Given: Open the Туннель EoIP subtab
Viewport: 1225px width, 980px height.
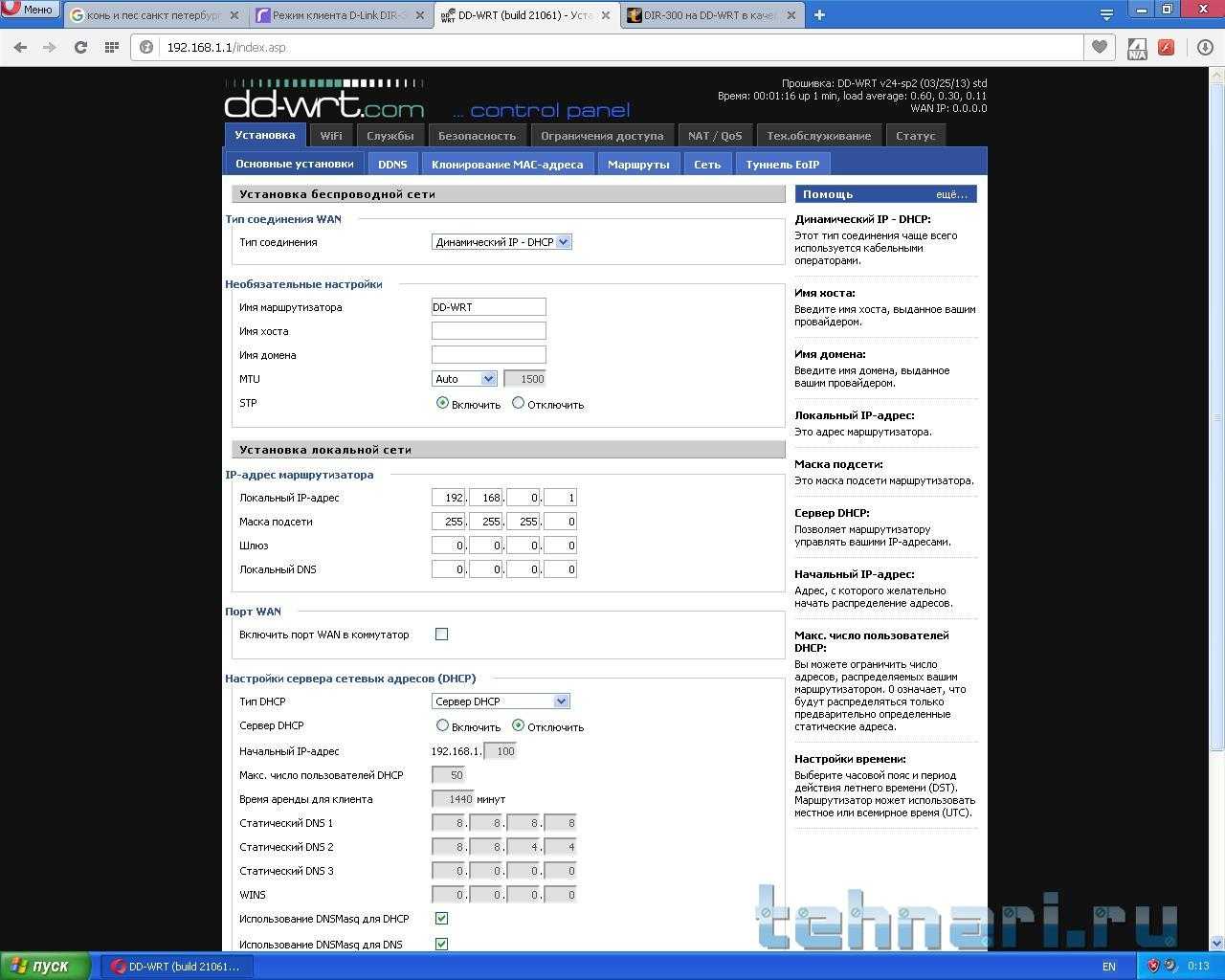Looking at the screenshot, I should (783, 165).
